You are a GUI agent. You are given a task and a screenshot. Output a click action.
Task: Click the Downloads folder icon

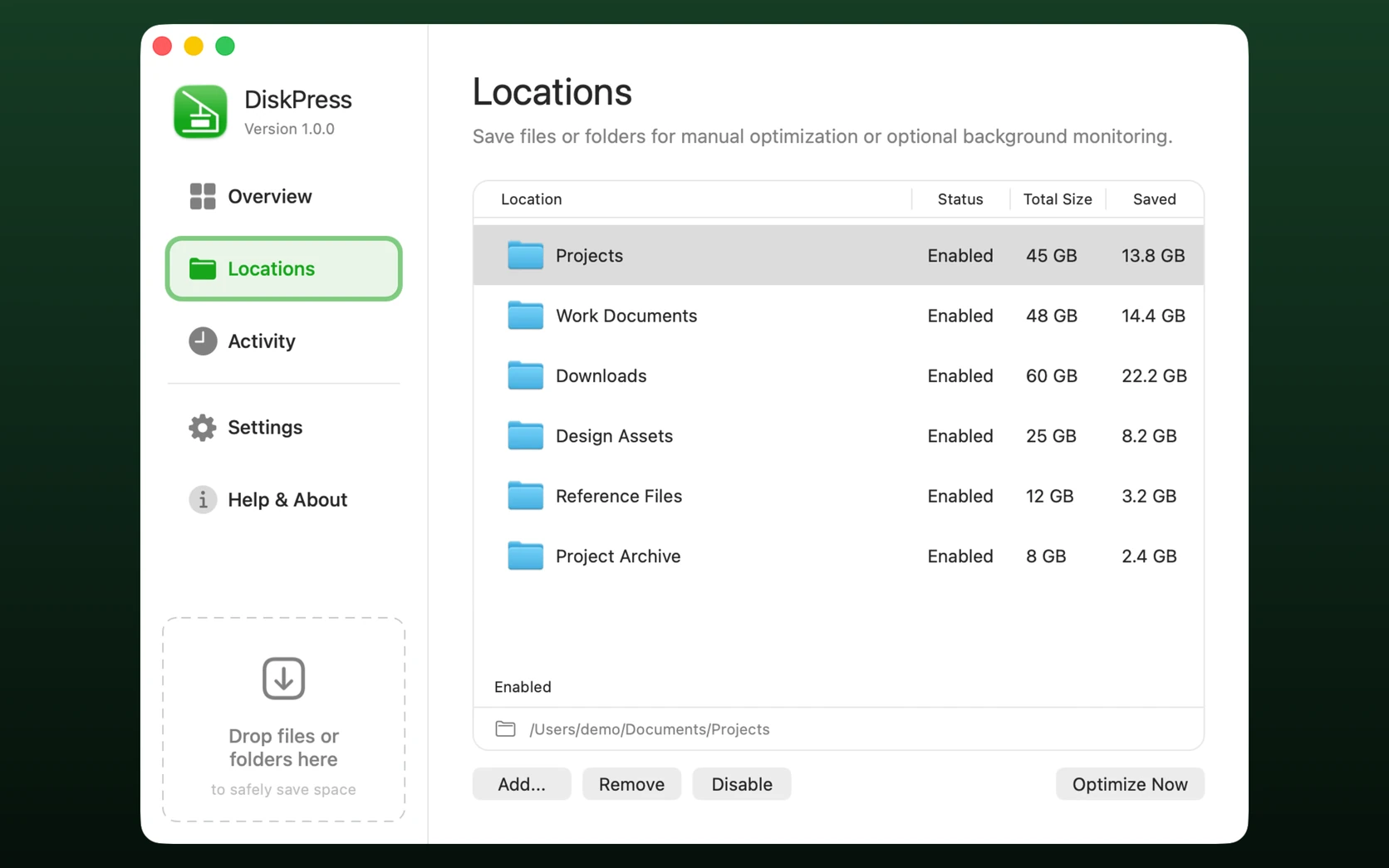click(525, 375)
